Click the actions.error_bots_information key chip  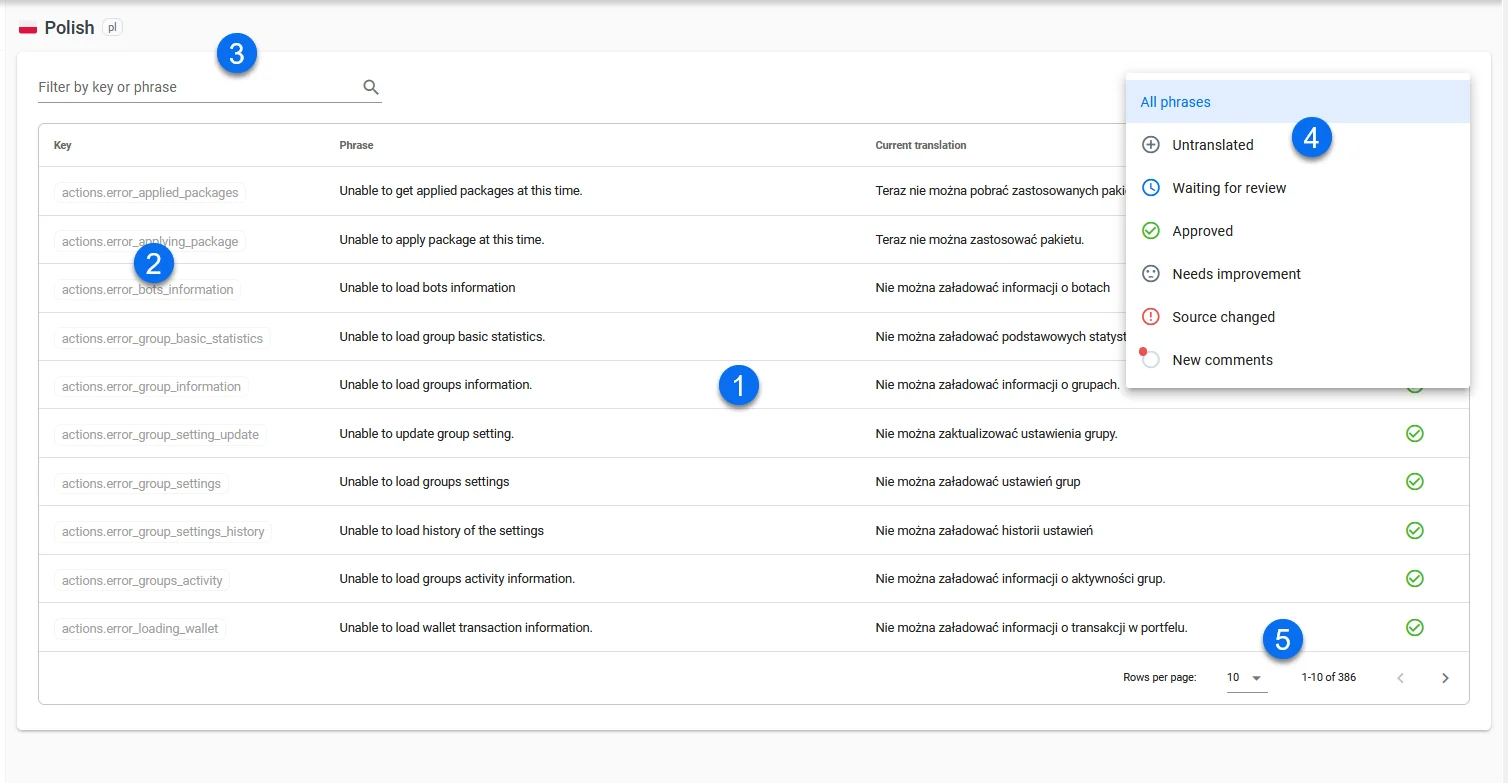(x=147, y=290)
